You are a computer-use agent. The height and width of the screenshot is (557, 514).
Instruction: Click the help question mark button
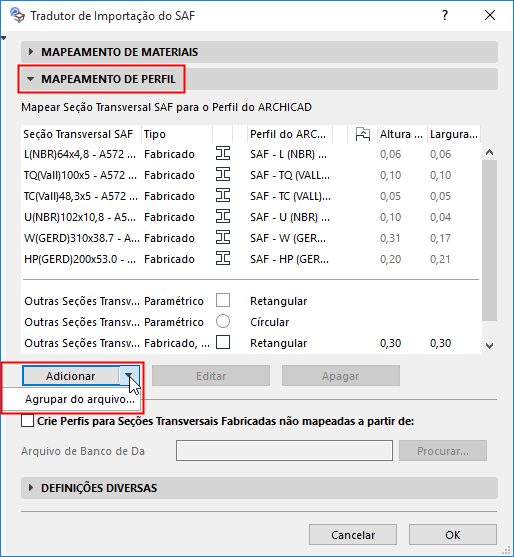click(445, 15)
